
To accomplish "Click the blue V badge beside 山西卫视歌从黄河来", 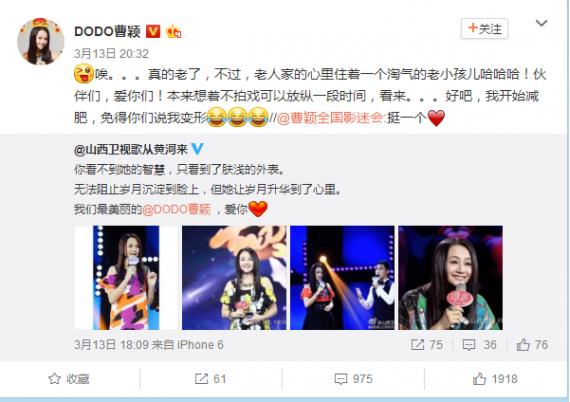I will (197, 149).
